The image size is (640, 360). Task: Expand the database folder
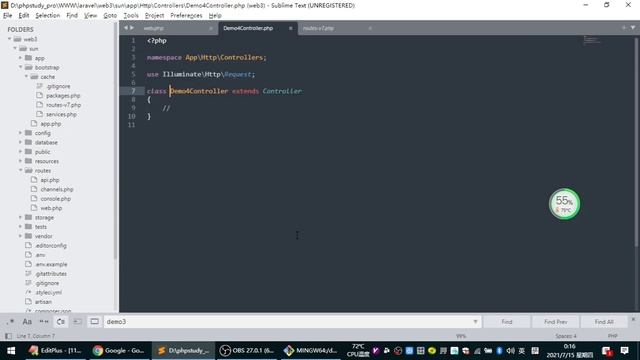click(20, 142)
